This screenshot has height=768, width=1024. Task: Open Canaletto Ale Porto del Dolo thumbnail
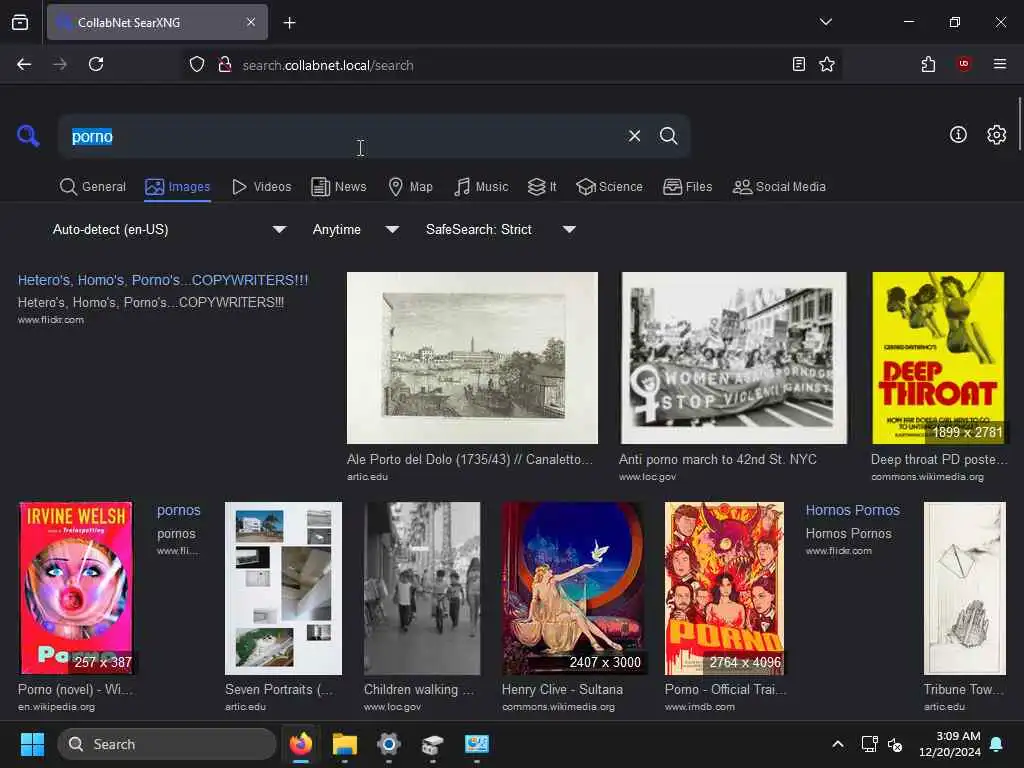472,358
